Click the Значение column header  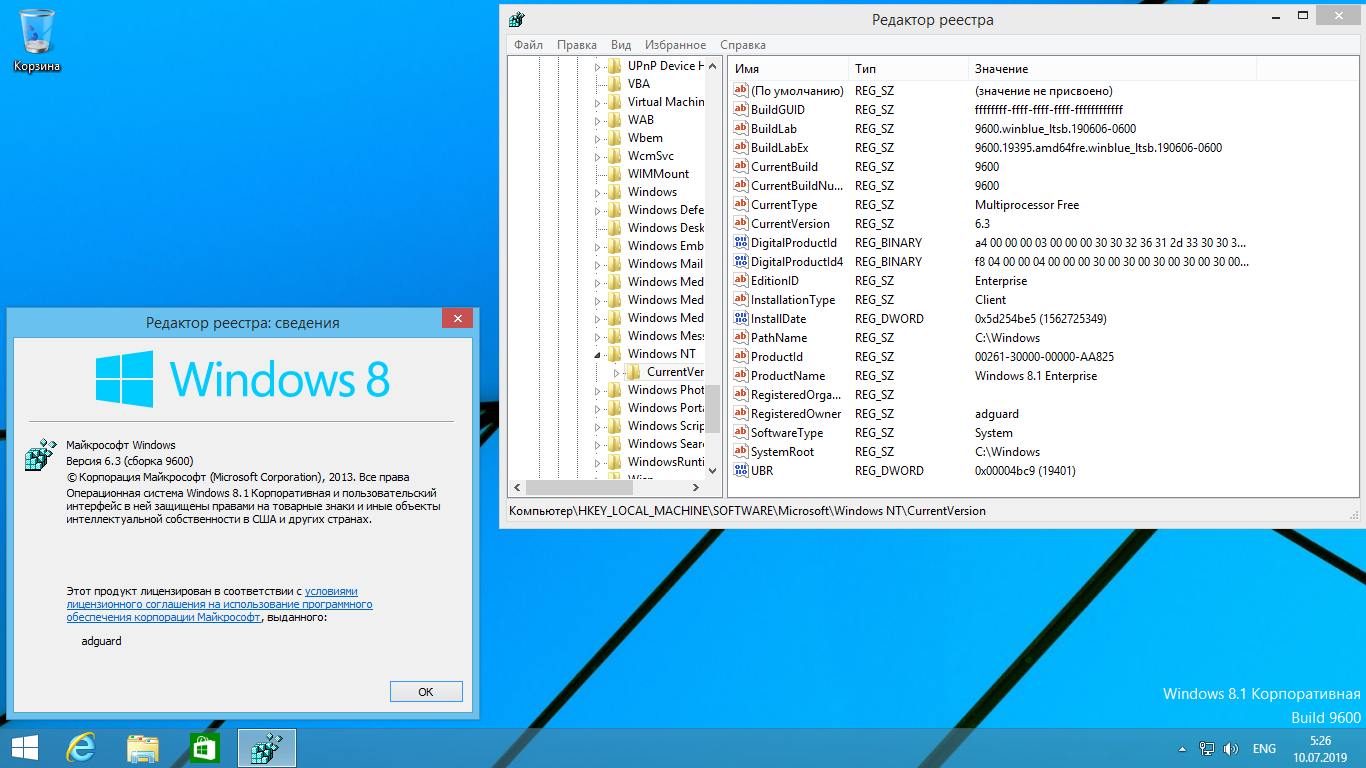[x=1001, y=69]
